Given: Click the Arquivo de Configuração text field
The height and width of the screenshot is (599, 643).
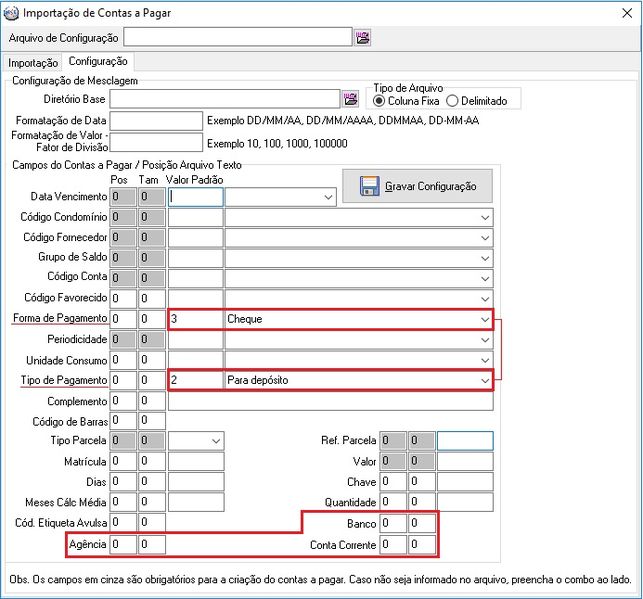Looking at the screenshot, I should [x=237, y=38].
